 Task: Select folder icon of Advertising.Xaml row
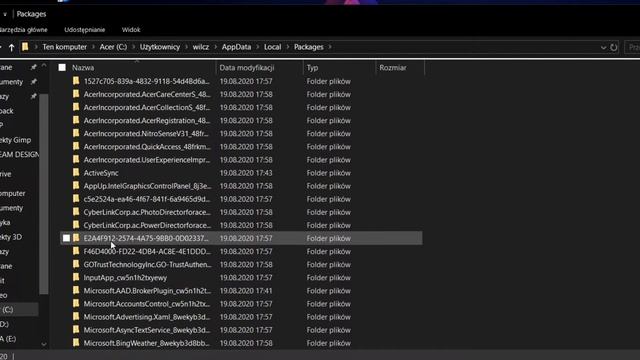pyautogui.click(x=76, y=316)
